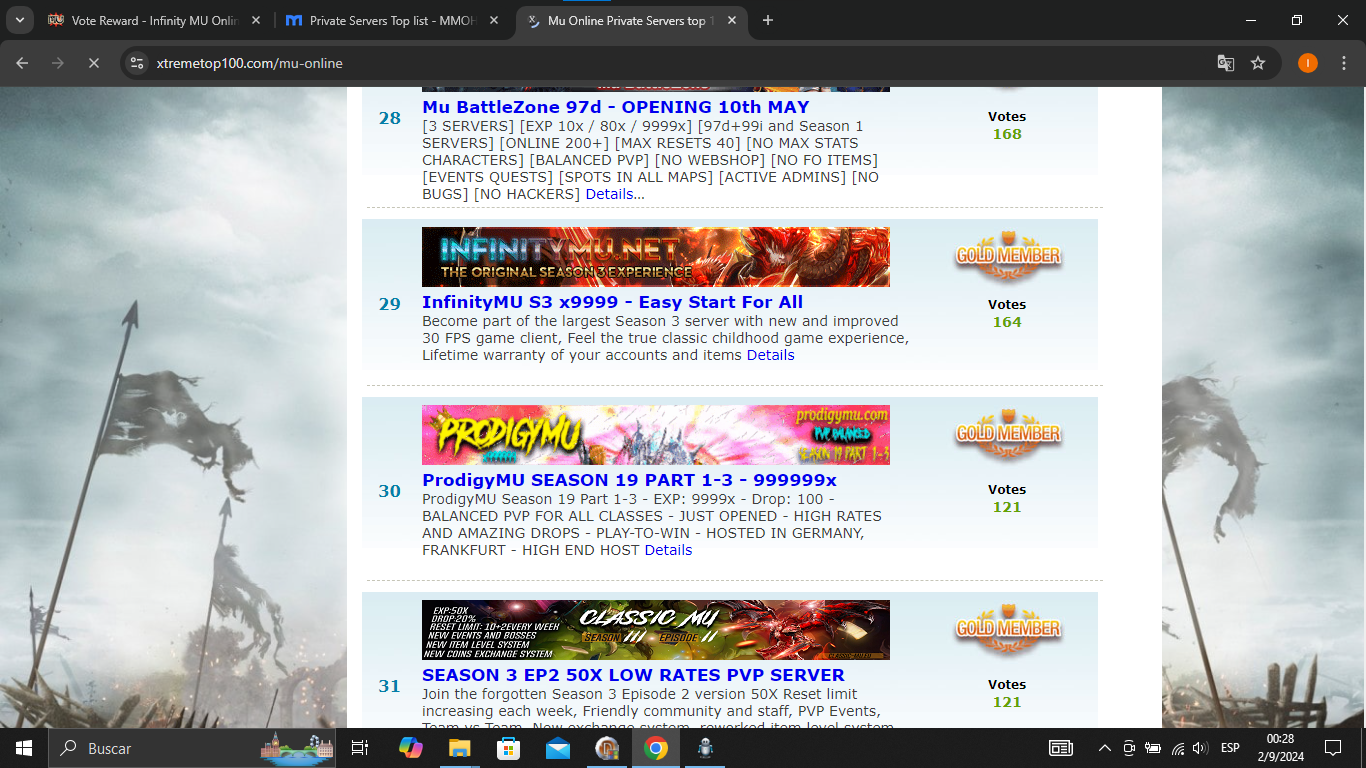Click the Meet Now camera tray icon
This screenshot has height=768, width=1366.
pos(1129,748)
